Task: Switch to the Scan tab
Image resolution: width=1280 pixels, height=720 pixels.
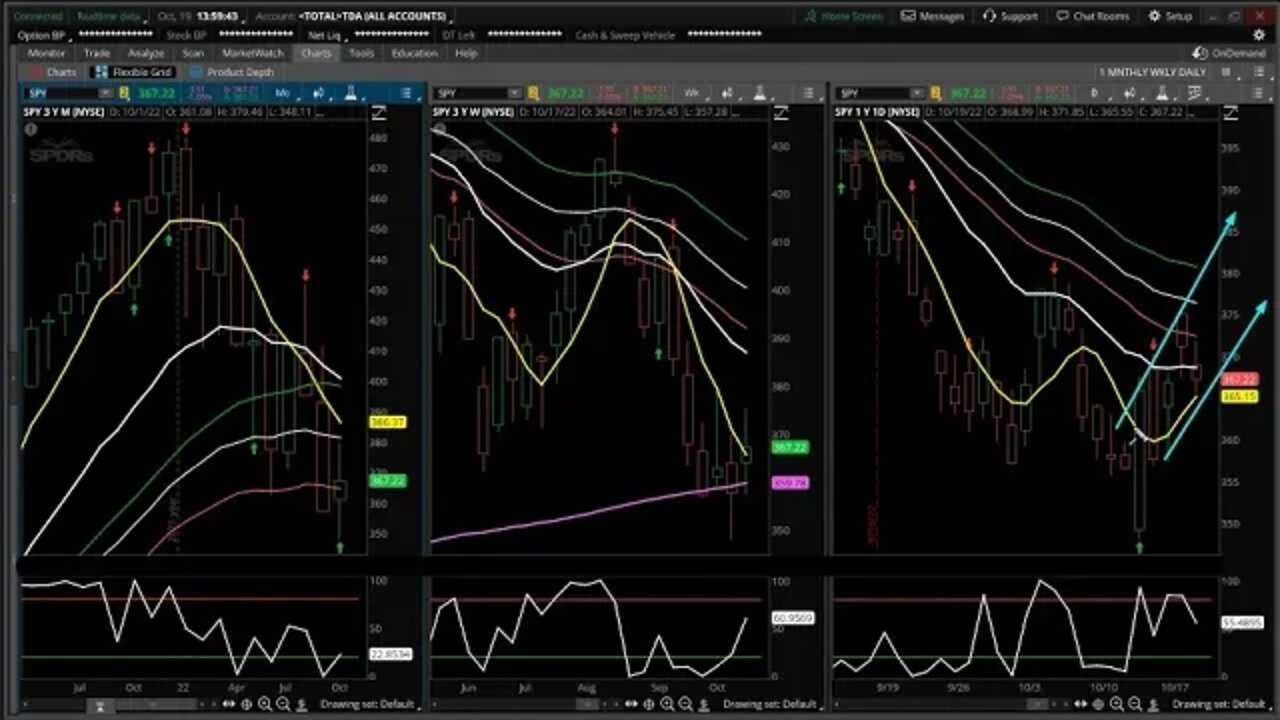Action: pos(193,53)
